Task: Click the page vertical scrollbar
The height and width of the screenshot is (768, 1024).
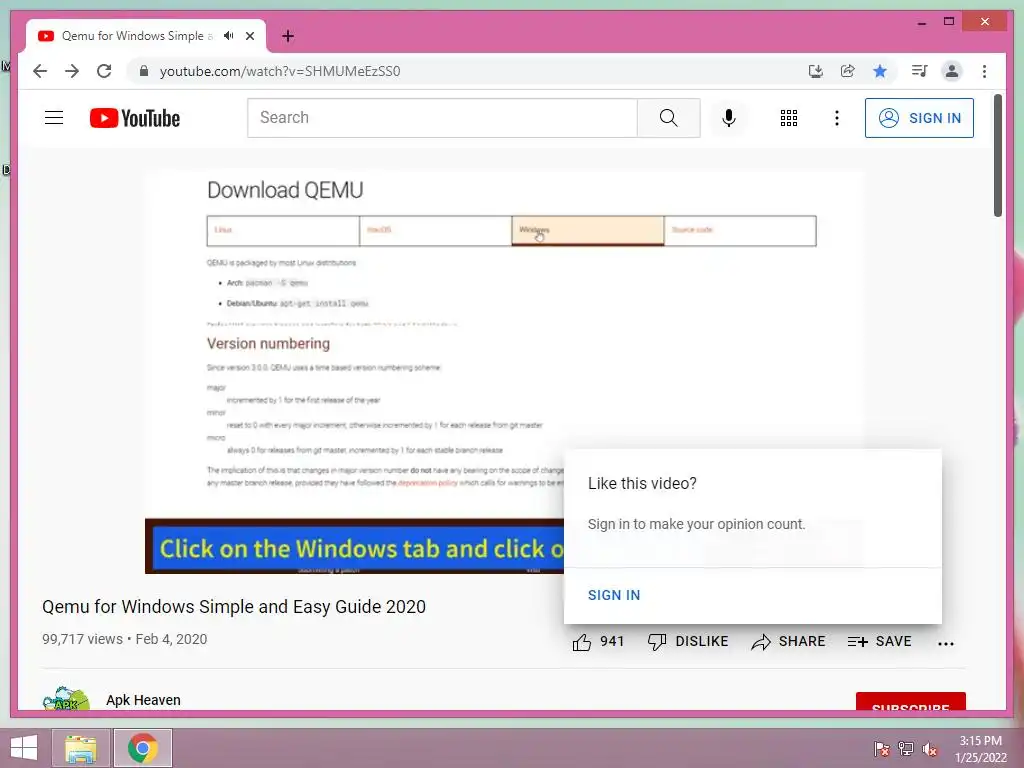Action: pos(997,155)
